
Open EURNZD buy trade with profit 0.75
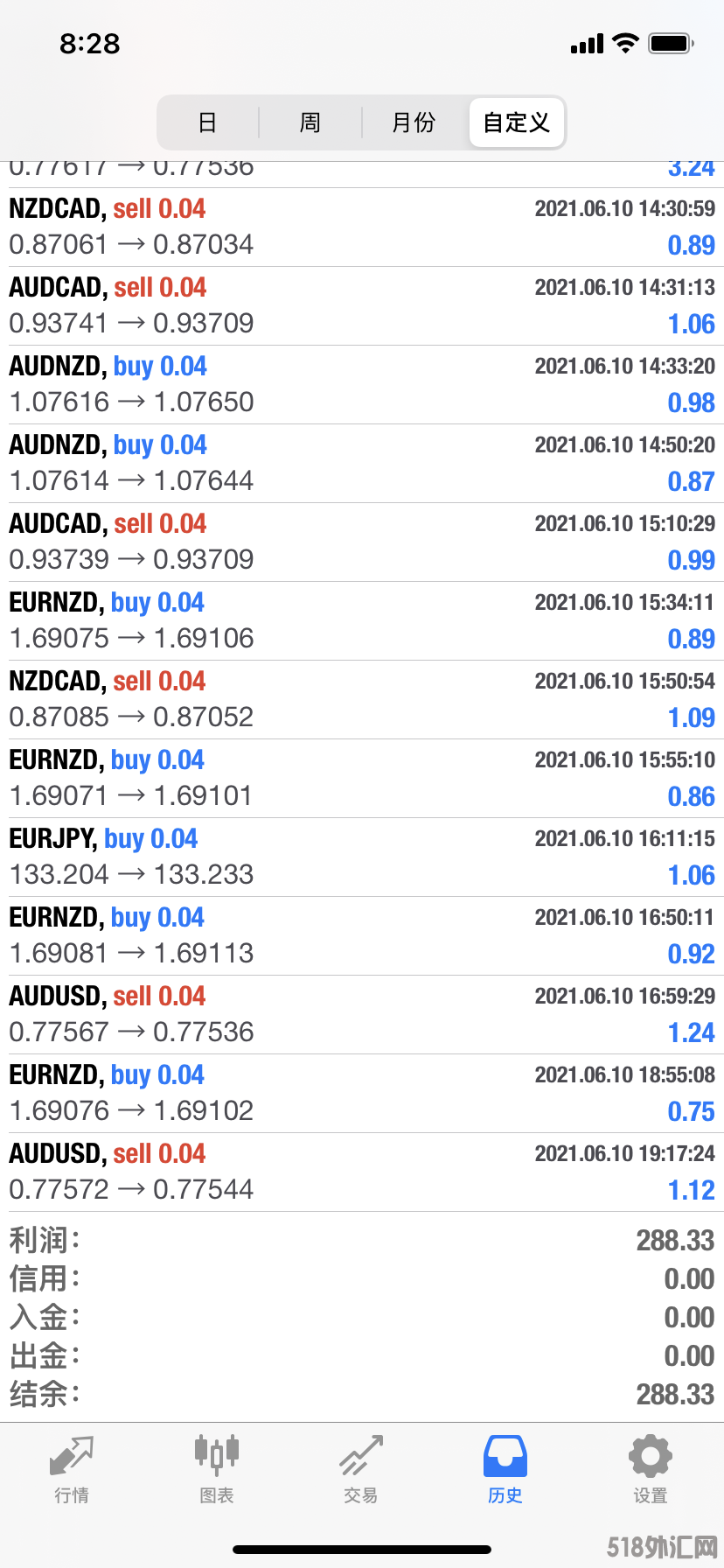(x=362, y=1094)
